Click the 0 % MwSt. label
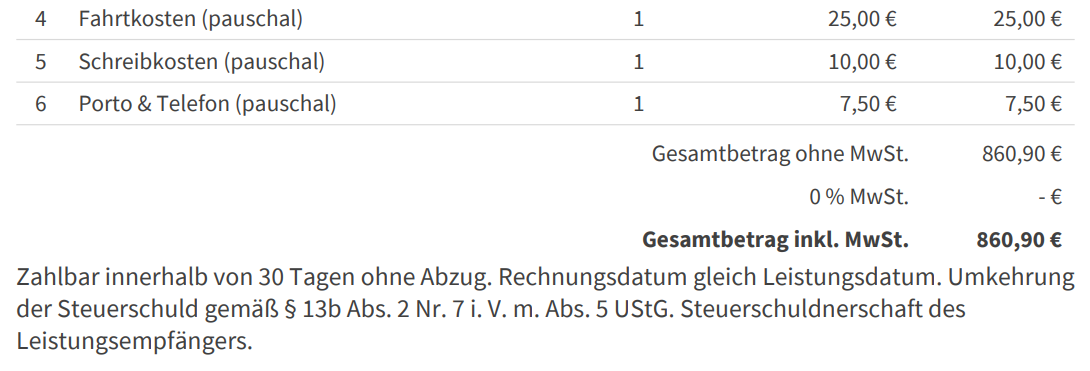The width and height of the screenshot is (1090, 371). (x=859, y=197)
